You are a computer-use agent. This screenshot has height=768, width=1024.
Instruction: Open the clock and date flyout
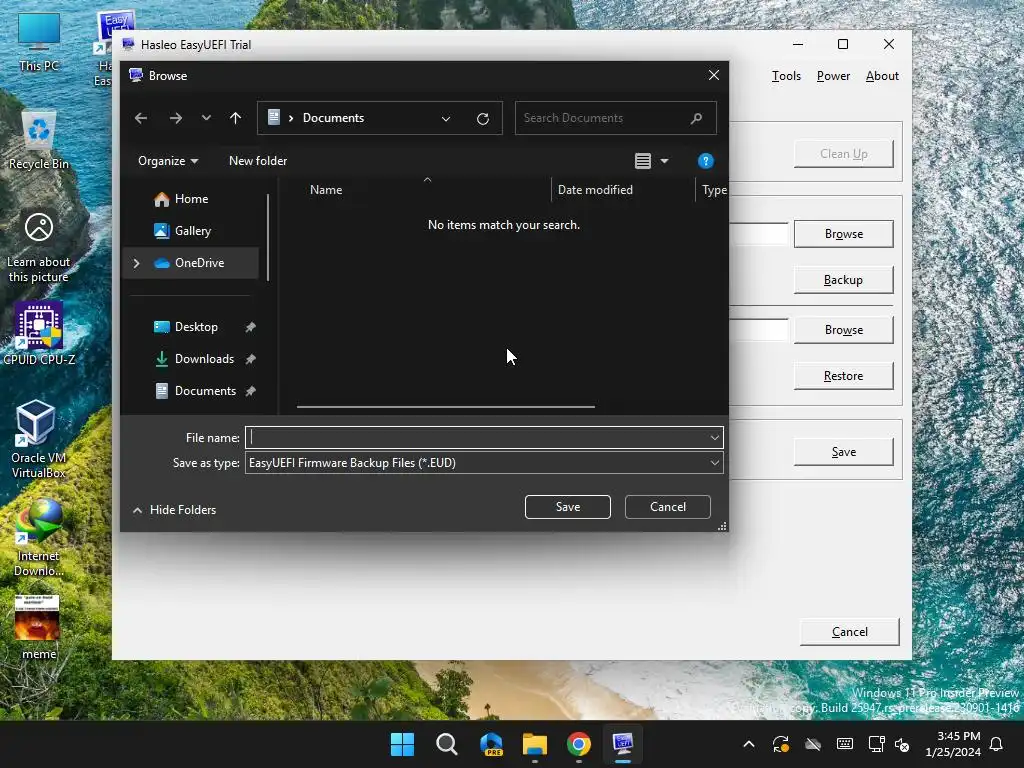click(953, 744)
